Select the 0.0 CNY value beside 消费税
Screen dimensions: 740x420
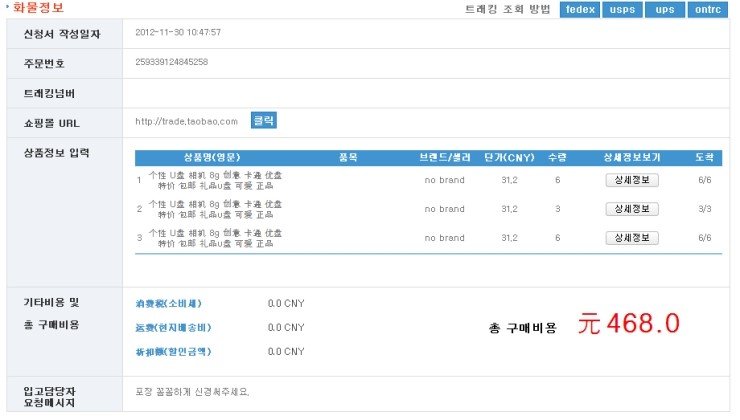pos(286,303)
